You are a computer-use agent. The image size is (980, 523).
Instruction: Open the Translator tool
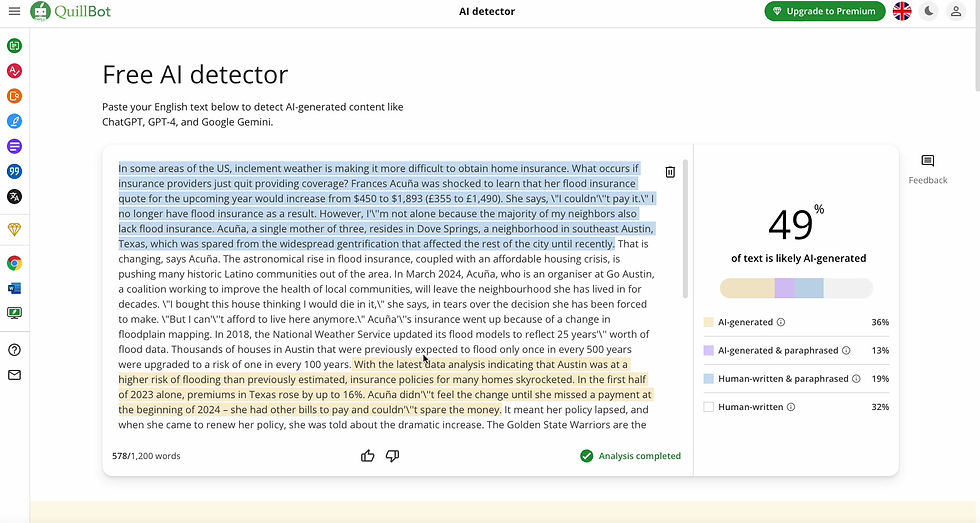pyautogui.click(x=14, y=196)
